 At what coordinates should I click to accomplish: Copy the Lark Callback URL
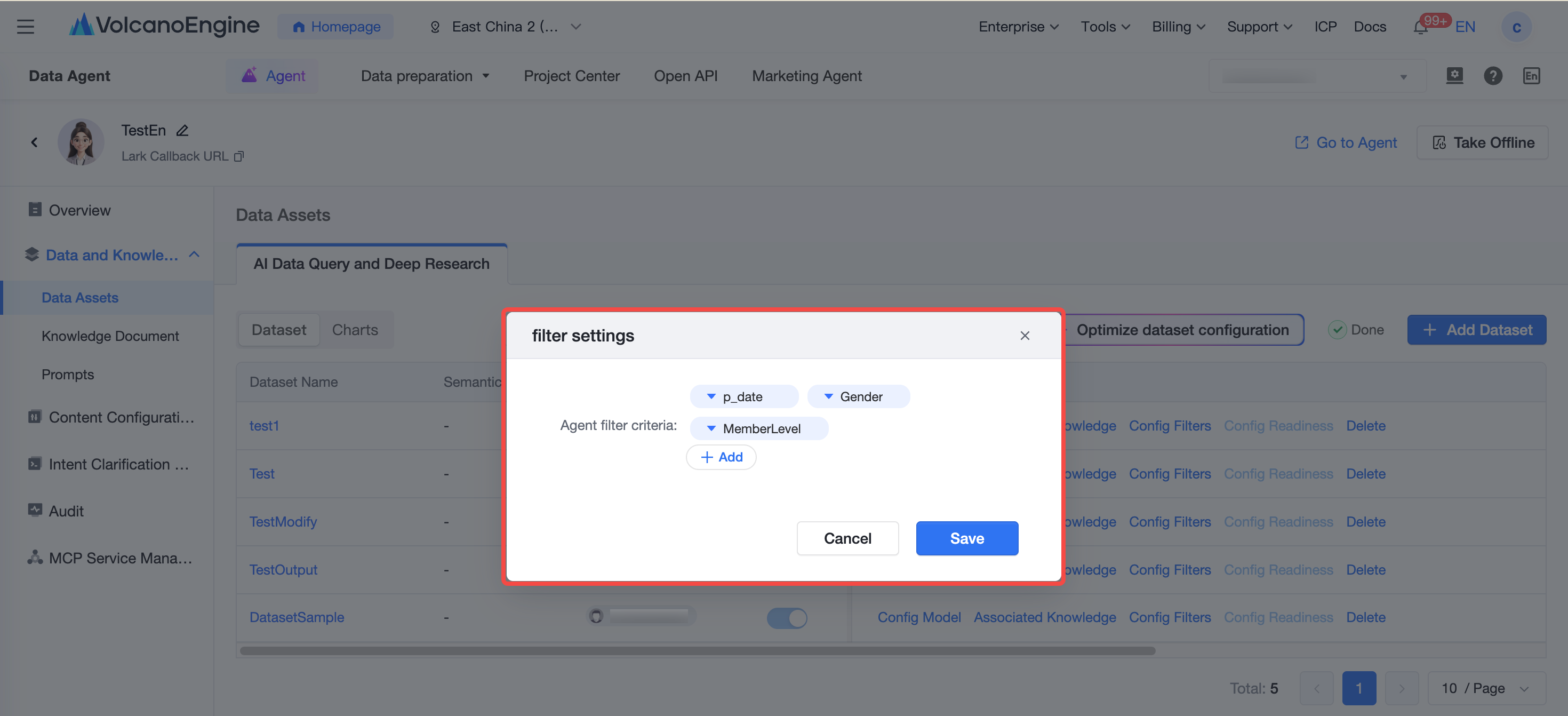click(238, 156)
